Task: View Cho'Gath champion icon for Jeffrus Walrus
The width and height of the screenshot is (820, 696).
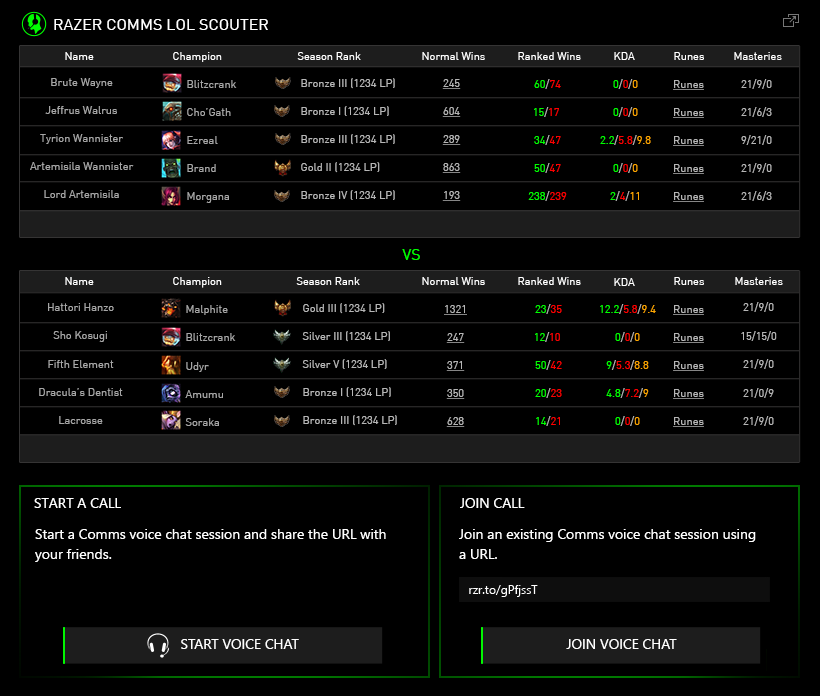Action: 172,112
